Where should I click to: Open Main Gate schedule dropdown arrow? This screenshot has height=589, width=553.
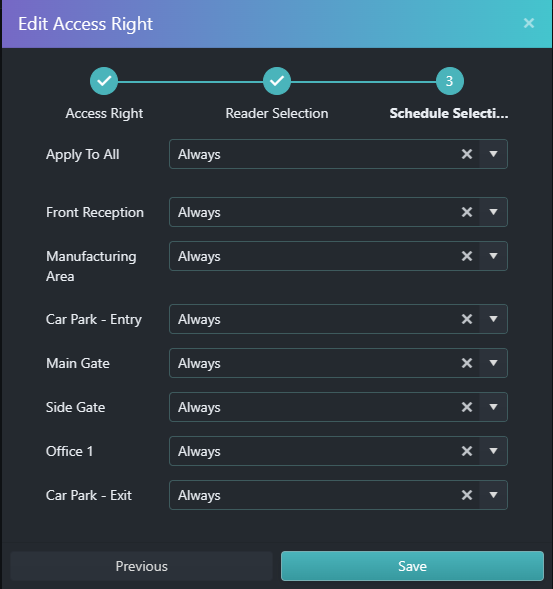pyautogui.click(x=493, y=363)
